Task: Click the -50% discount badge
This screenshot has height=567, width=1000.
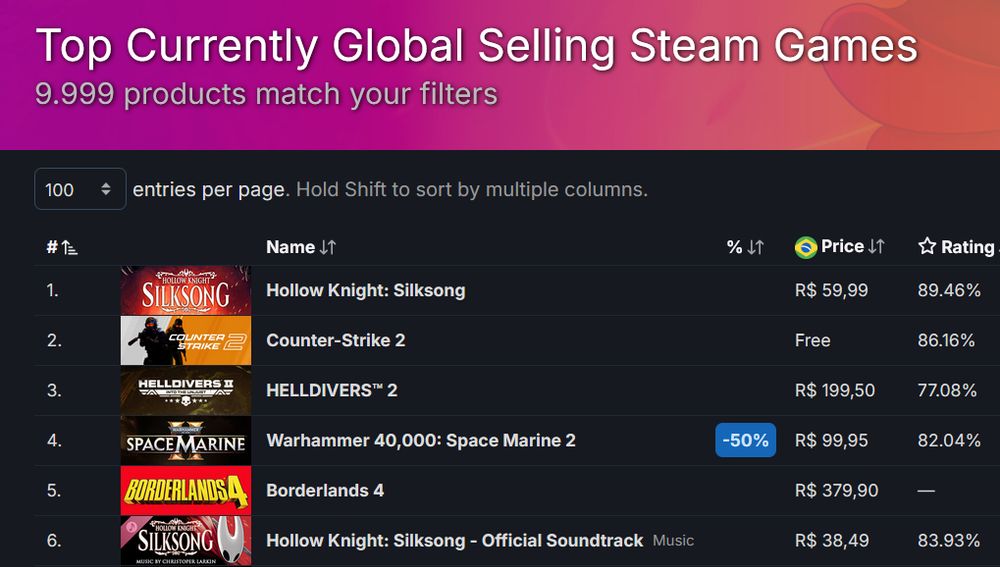Action: [x=746, y=440]
